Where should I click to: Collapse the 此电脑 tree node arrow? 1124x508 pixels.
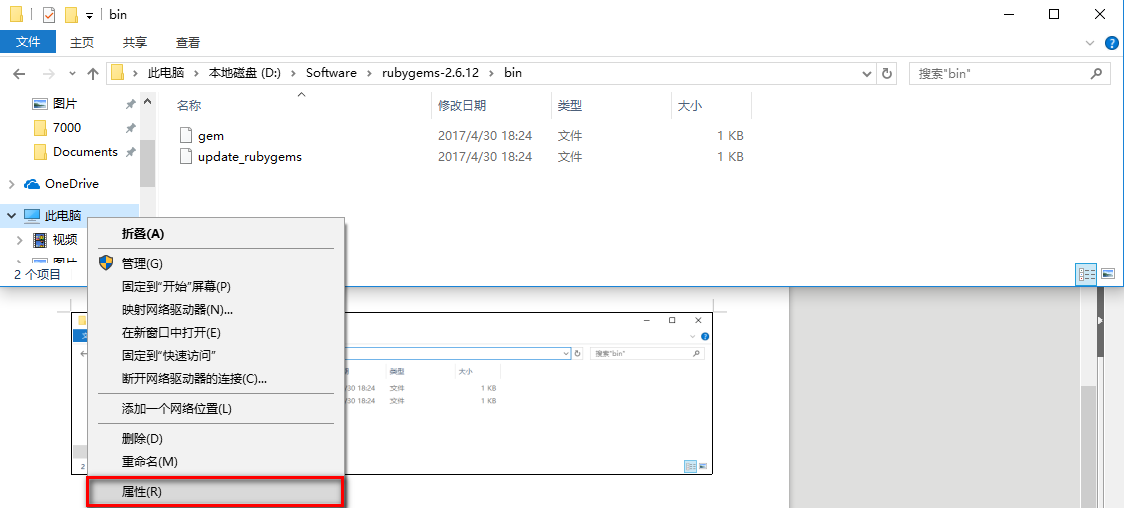[x=11, y=216]
